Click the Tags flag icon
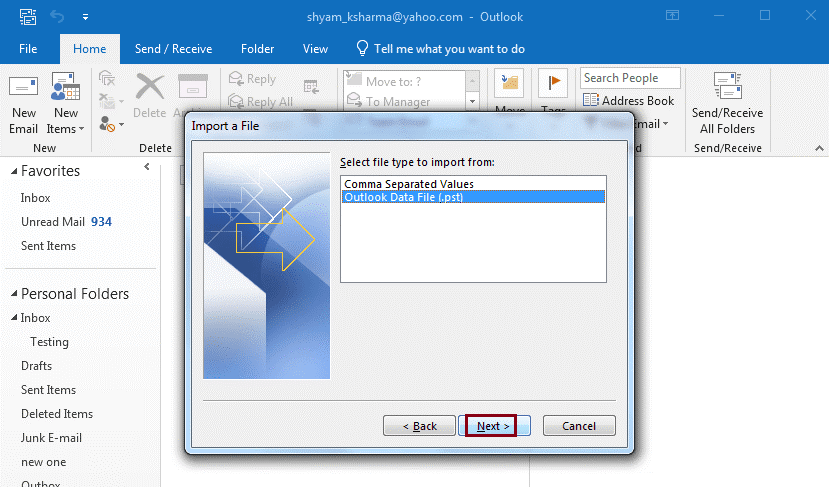Viewport: 829px width, 487px height. pyautogui.click(x=552, y=83)
